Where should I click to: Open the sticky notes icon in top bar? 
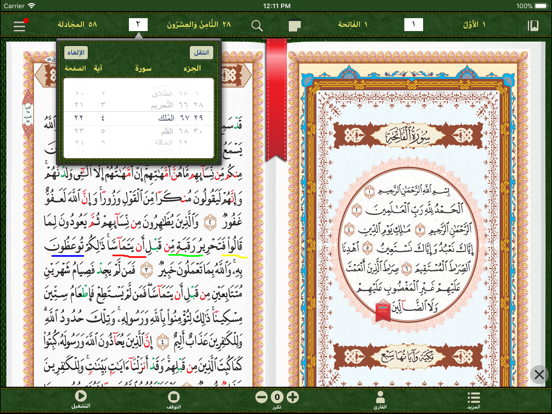point(295,26)
